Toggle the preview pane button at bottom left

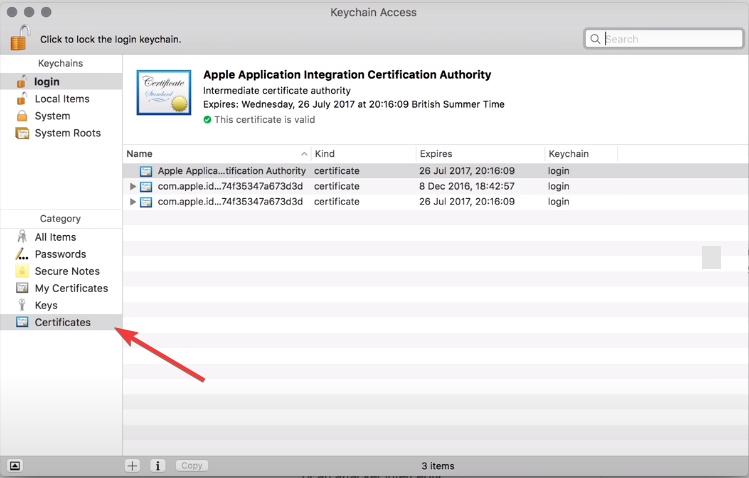pyautogui.click(x=15, y=466)
